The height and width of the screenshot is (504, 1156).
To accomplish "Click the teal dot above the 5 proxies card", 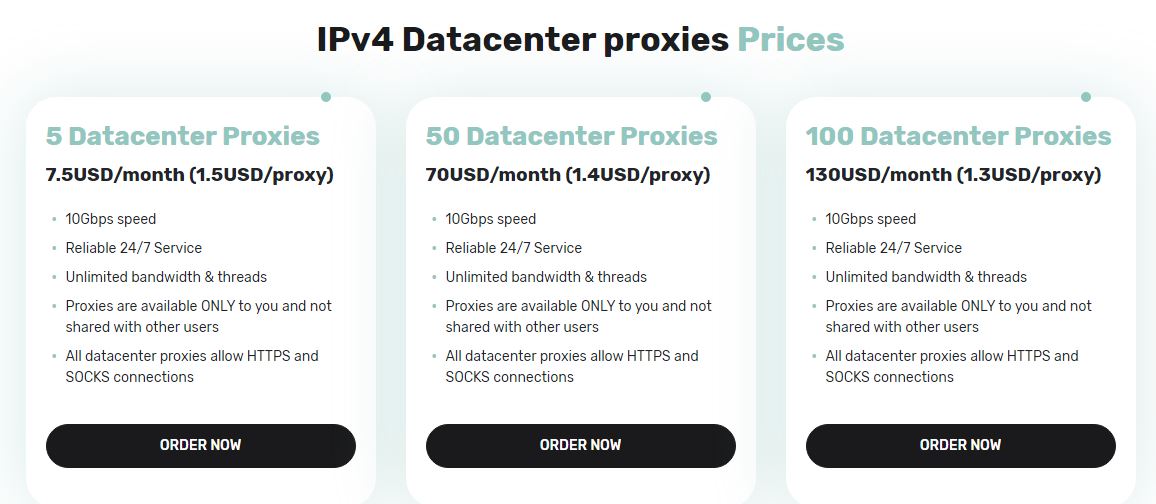I will tap(326, 97).
